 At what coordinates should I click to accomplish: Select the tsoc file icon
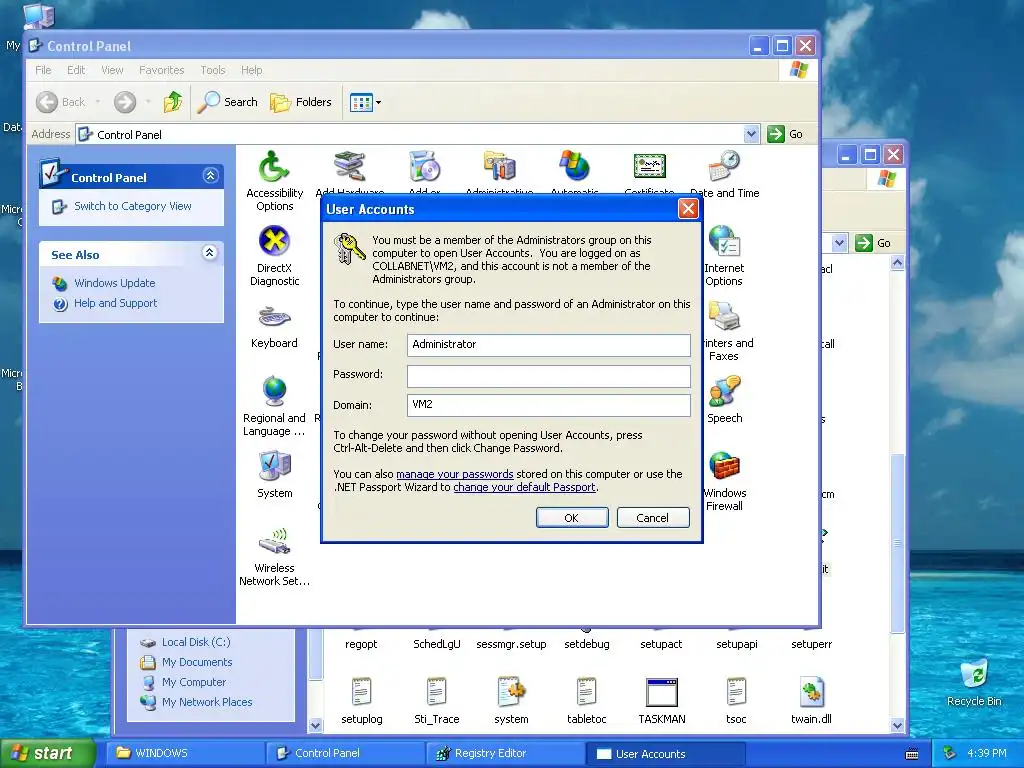(x=736, y=700)
